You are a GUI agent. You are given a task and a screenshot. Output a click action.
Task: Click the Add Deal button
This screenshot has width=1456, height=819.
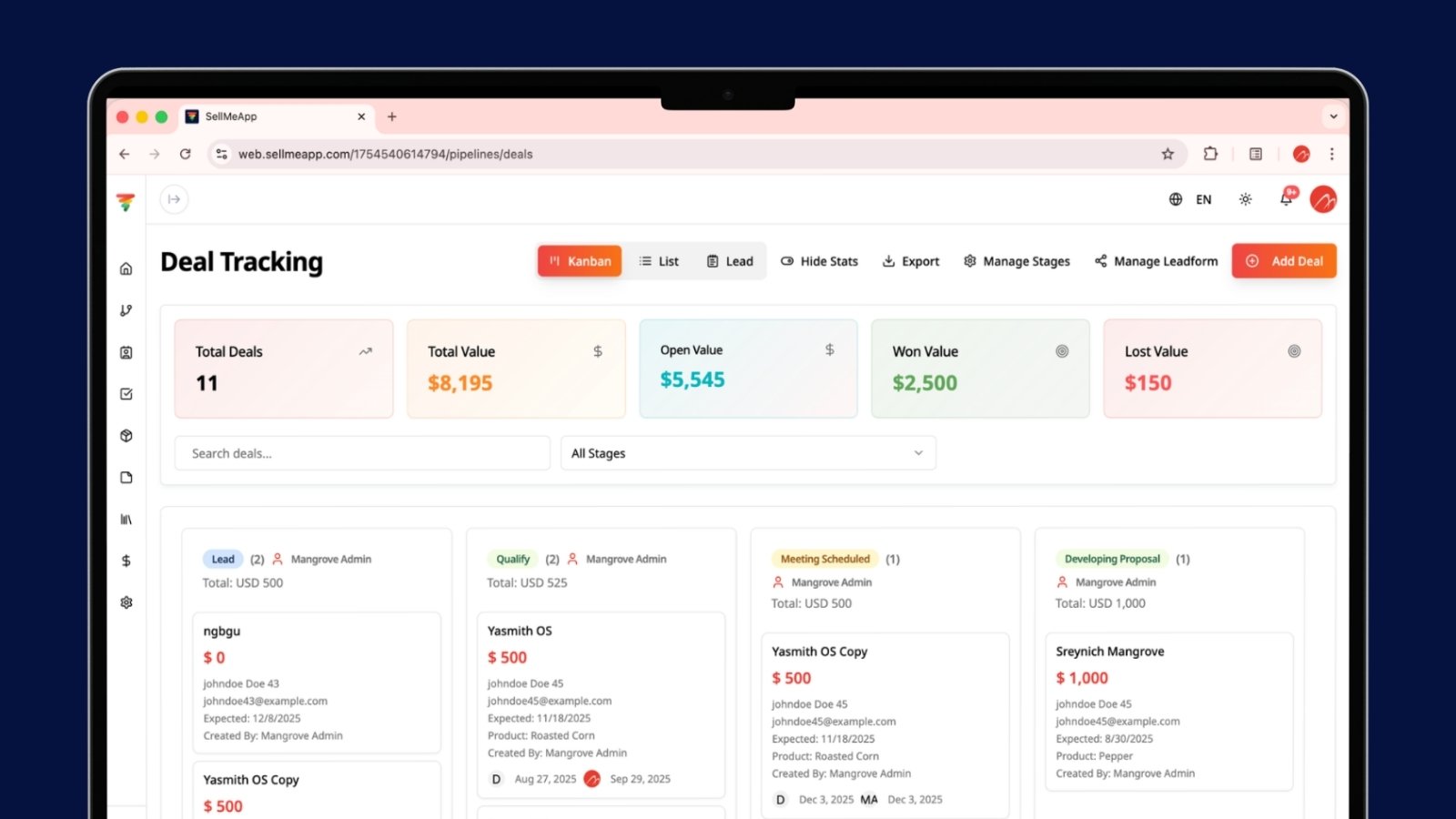point(1284,261)
